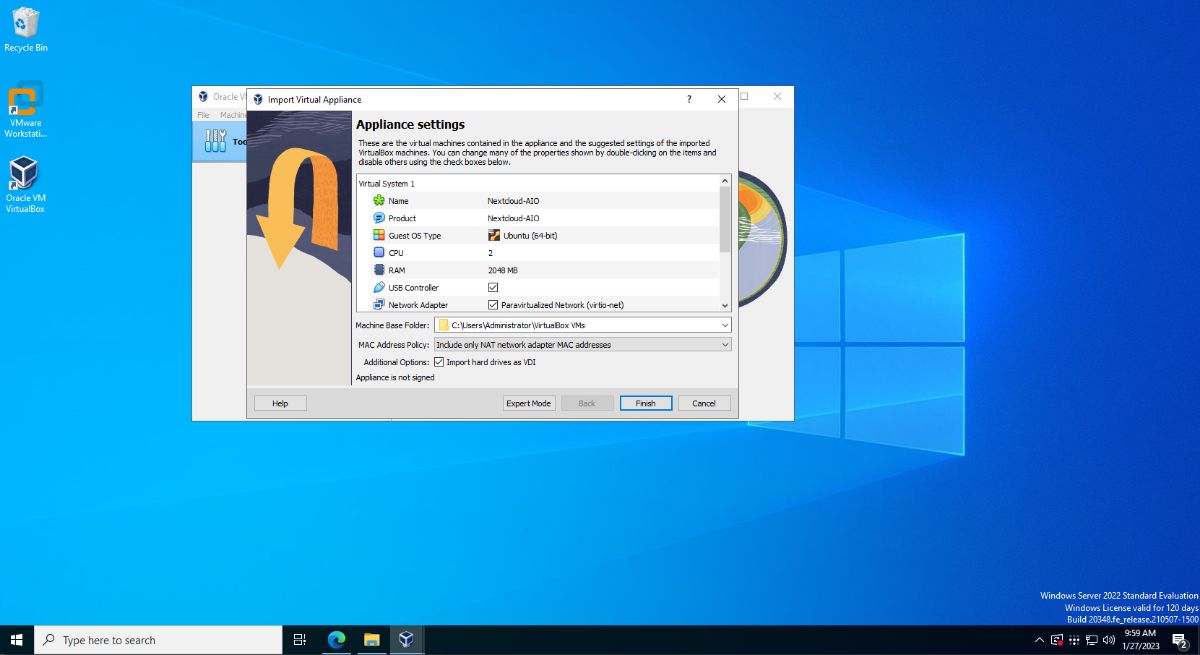Screen dimensions: 1200x655
Task: Switch to Expert Mode
Action: 529,403
